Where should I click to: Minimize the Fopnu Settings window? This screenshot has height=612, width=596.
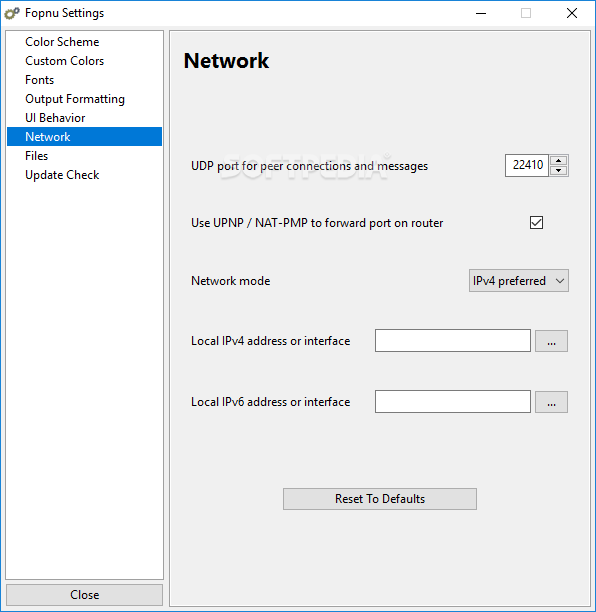pyautogui.click(x=481, y=13)
